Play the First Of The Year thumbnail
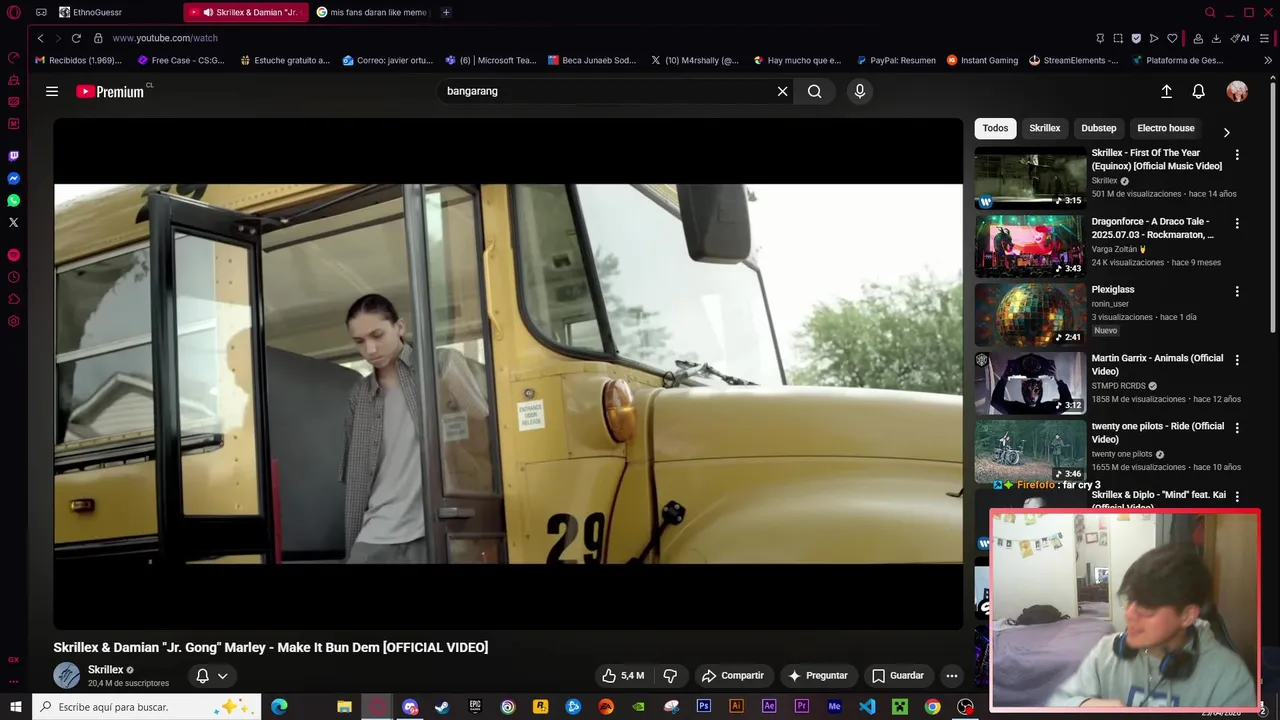The image size is (1280, 720). (1030, 178)
